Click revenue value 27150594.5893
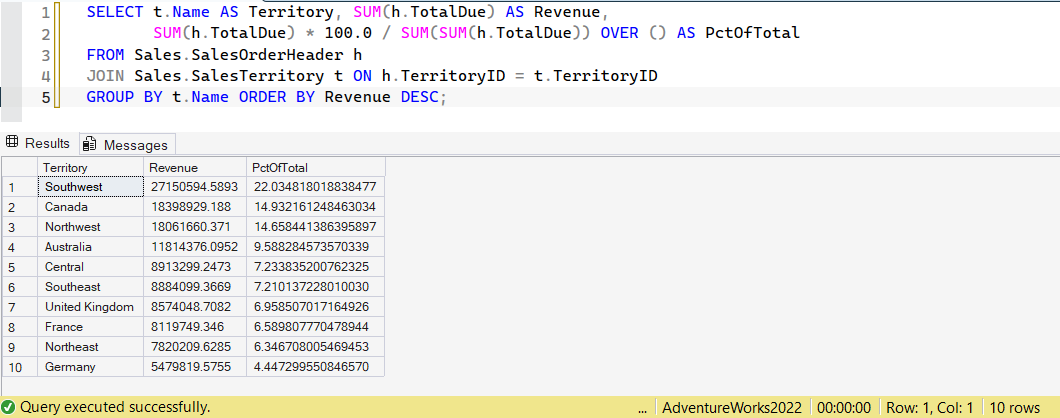1060x418 pixels. (195, 187)
